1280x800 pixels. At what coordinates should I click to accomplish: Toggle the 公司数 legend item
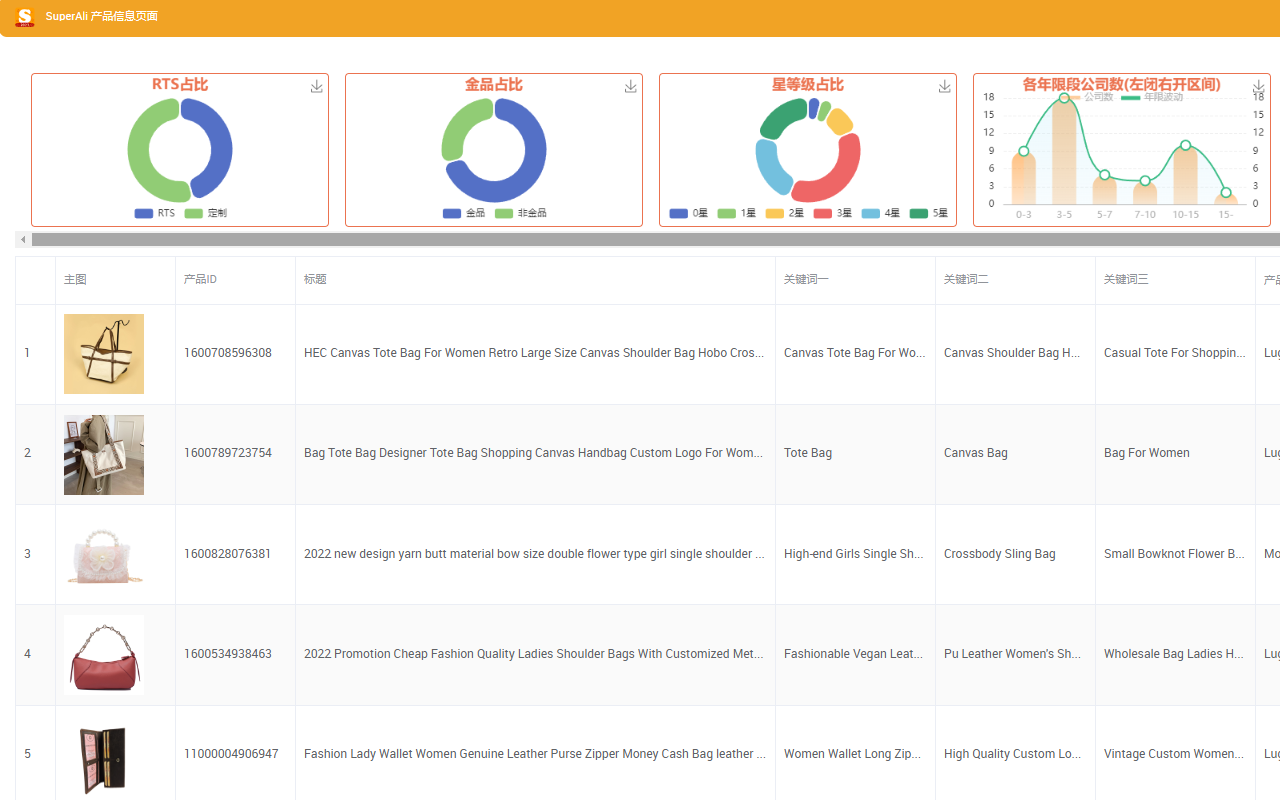click(x=1087, y=97)
